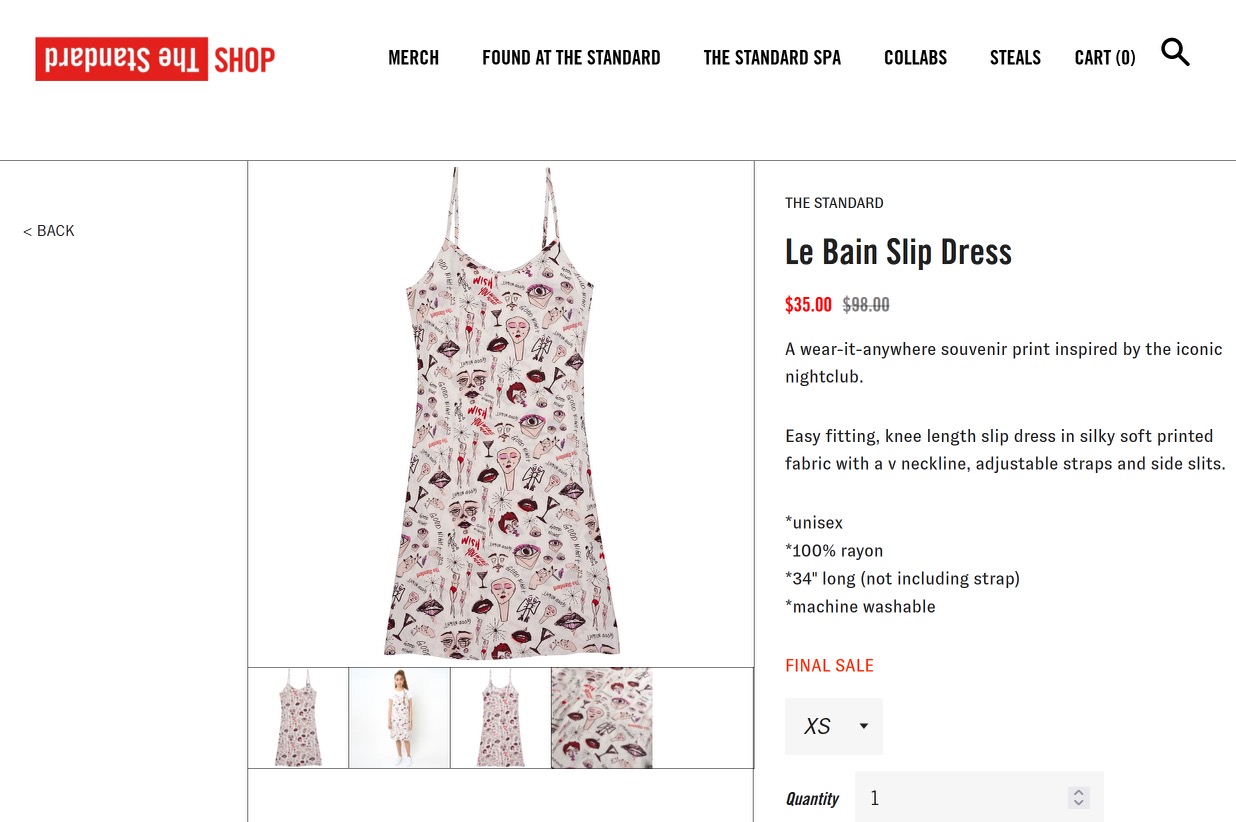Increase quantity with the up arrow
The image size is (1236, 822).
(1078, 792)
